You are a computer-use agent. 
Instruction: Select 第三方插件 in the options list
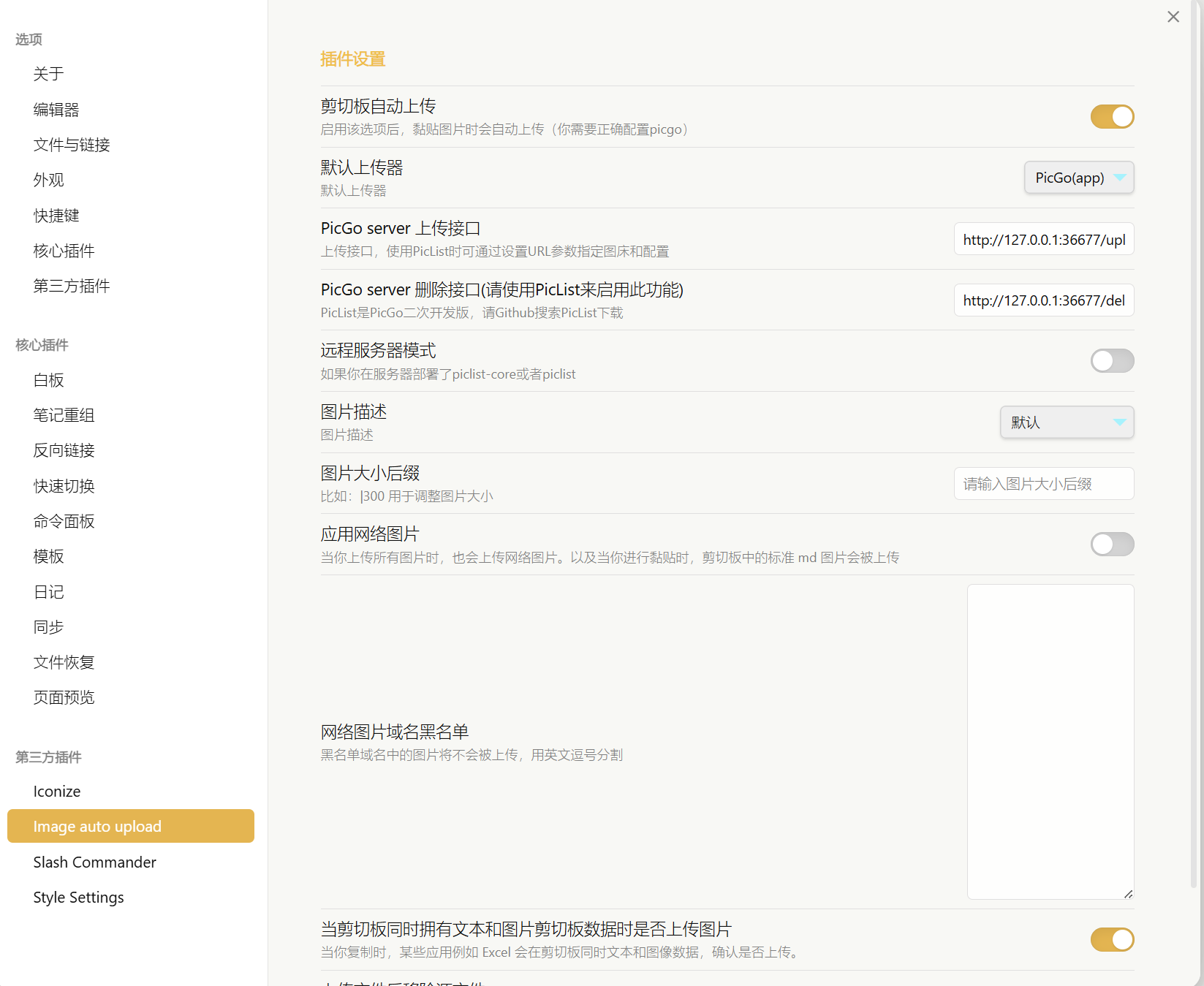tap(72, 286)
